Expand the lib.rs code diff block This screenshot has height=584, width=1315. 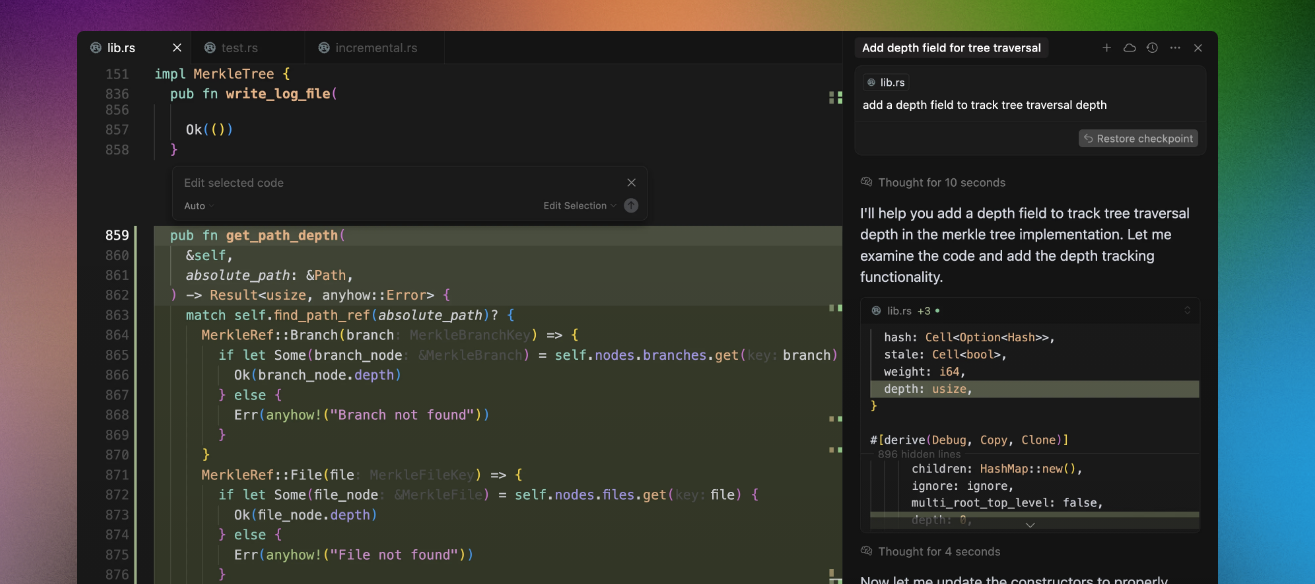click(1187, 311)
